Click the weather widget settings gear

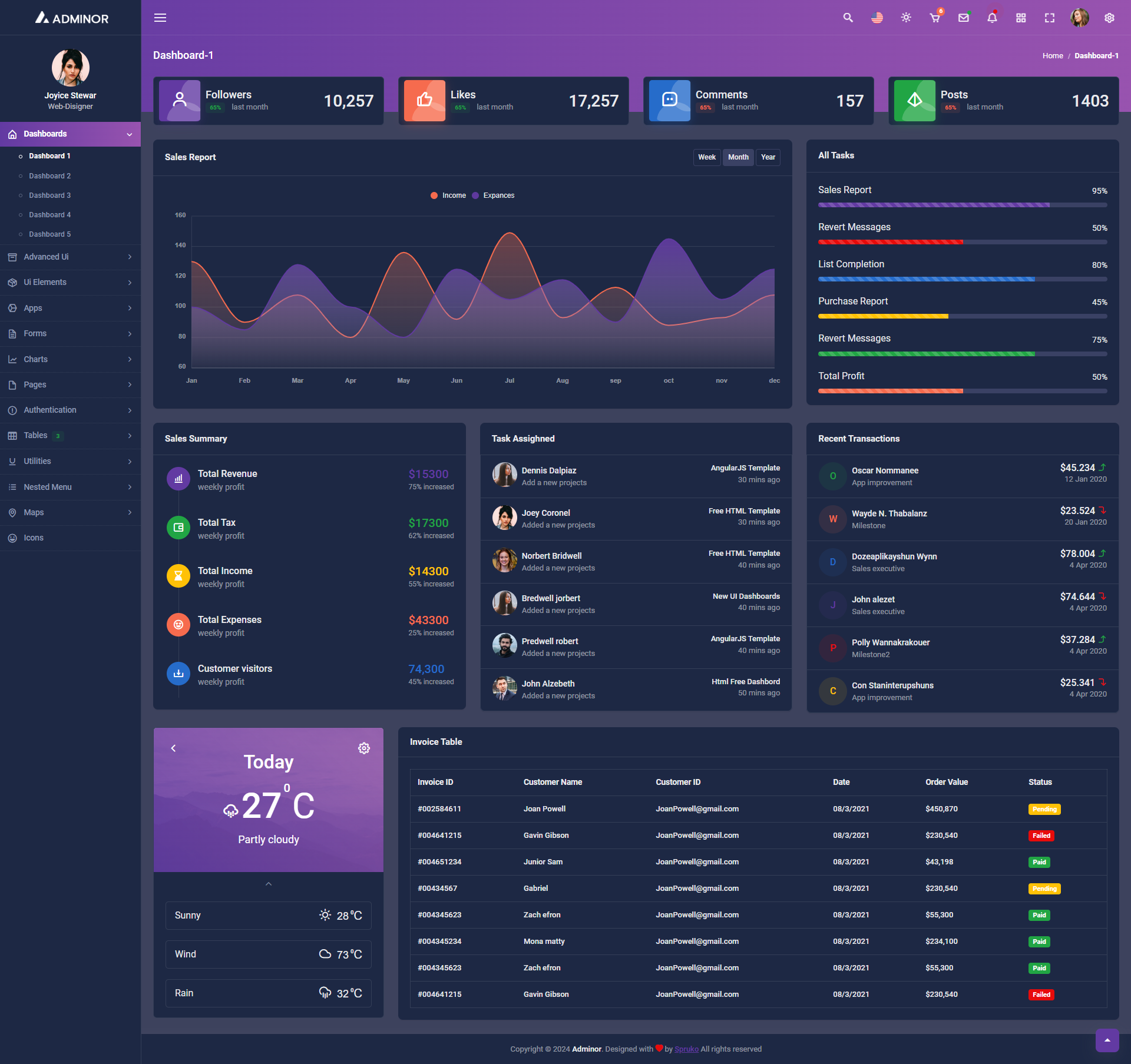pos(364,748)
